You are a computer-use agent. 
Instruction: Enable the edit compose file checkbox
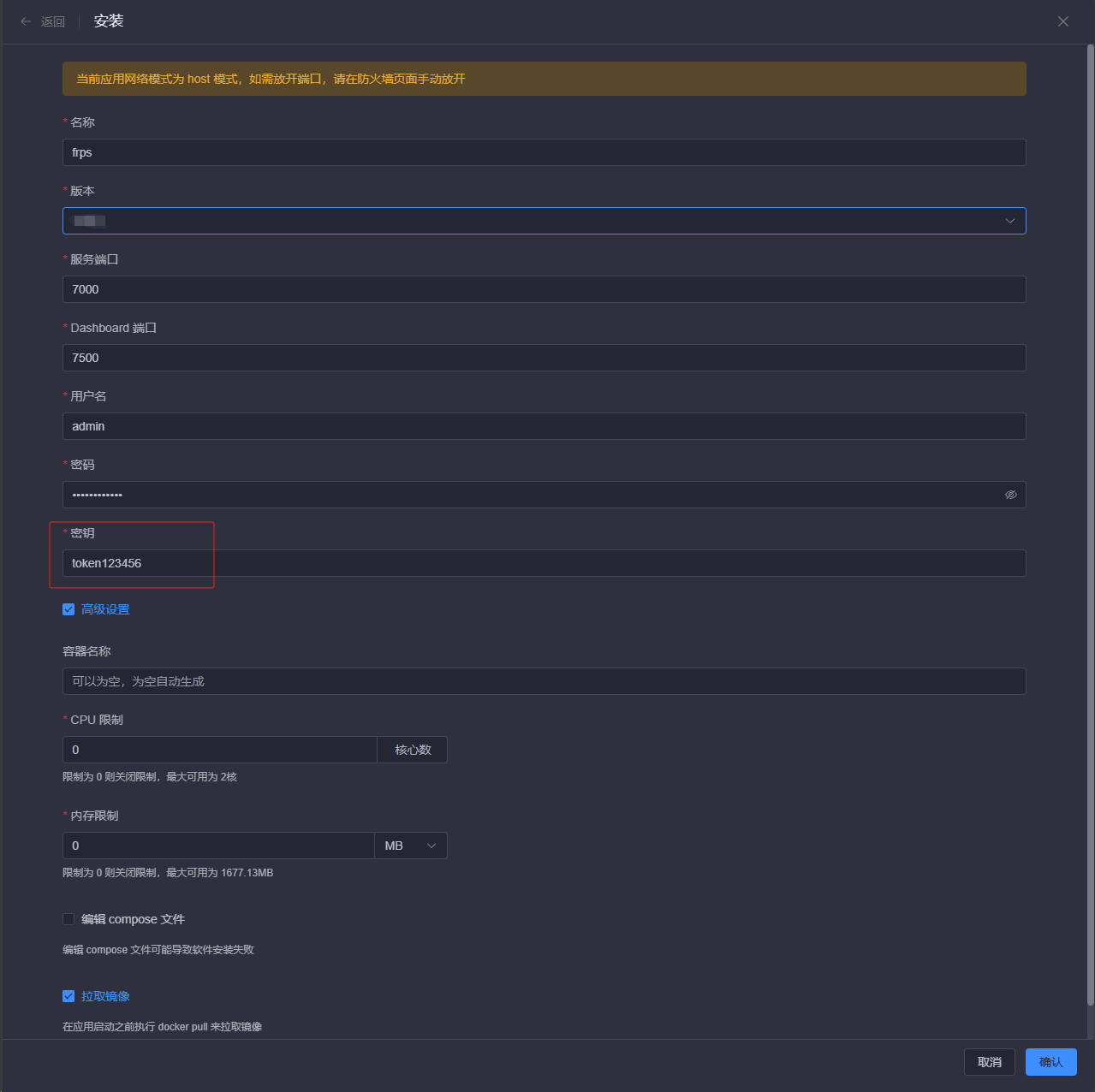68,919
